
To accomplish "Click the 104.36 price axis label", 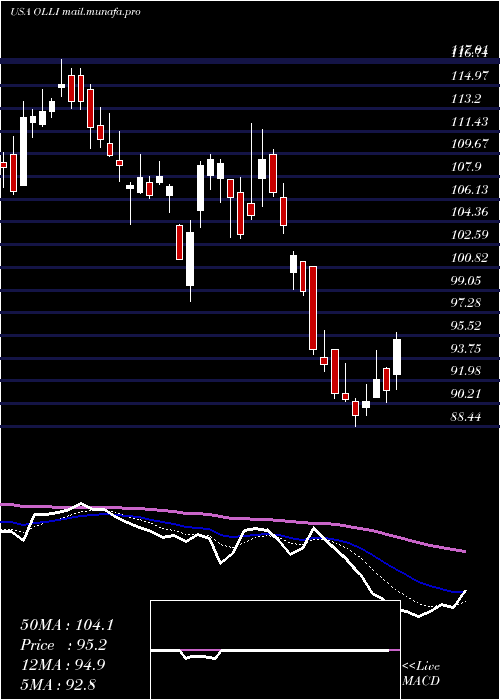I will click(x=469, y=212).
